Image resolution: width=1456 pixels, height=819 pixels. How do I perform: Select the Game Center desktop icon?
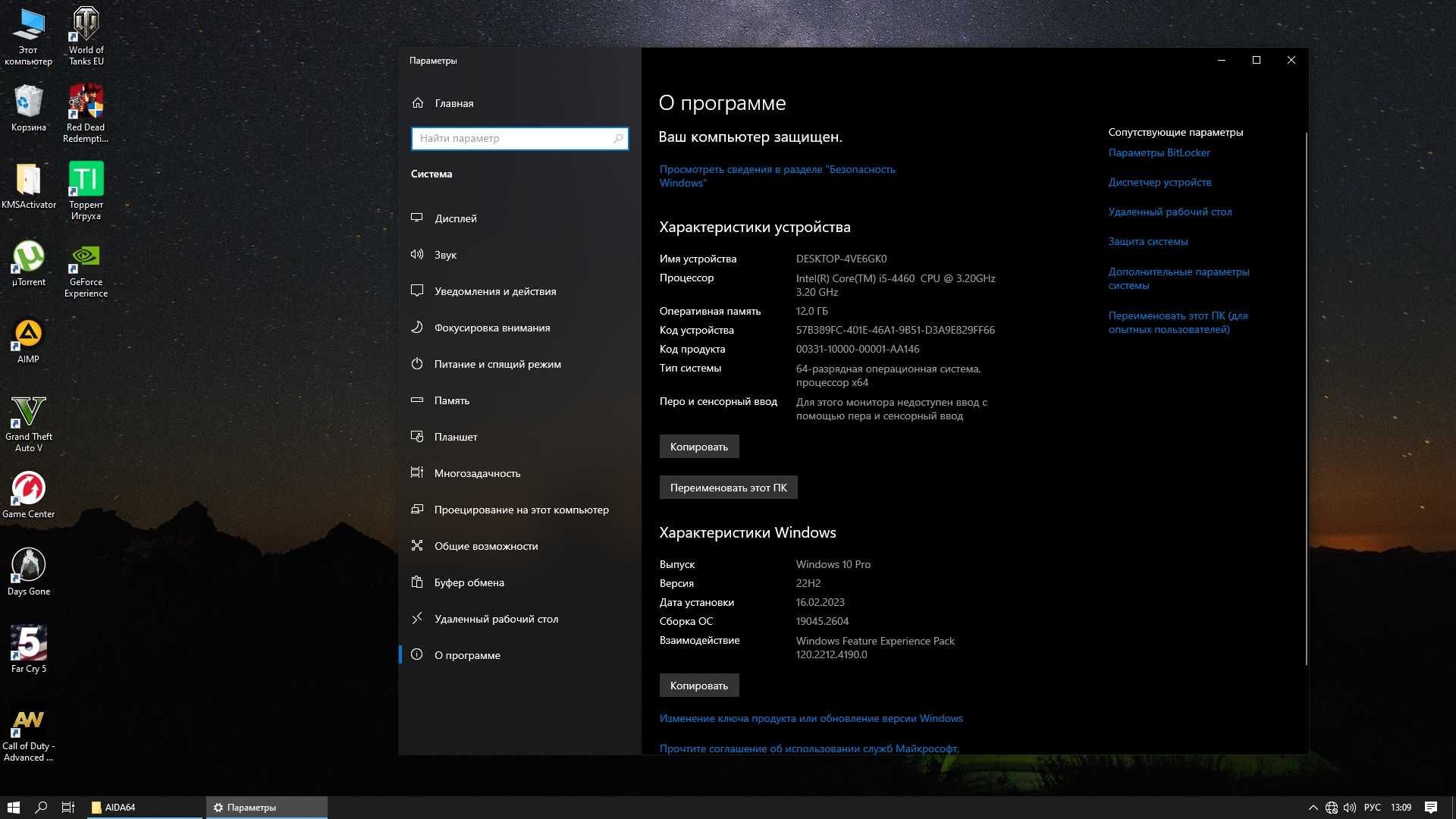[28, 496]
